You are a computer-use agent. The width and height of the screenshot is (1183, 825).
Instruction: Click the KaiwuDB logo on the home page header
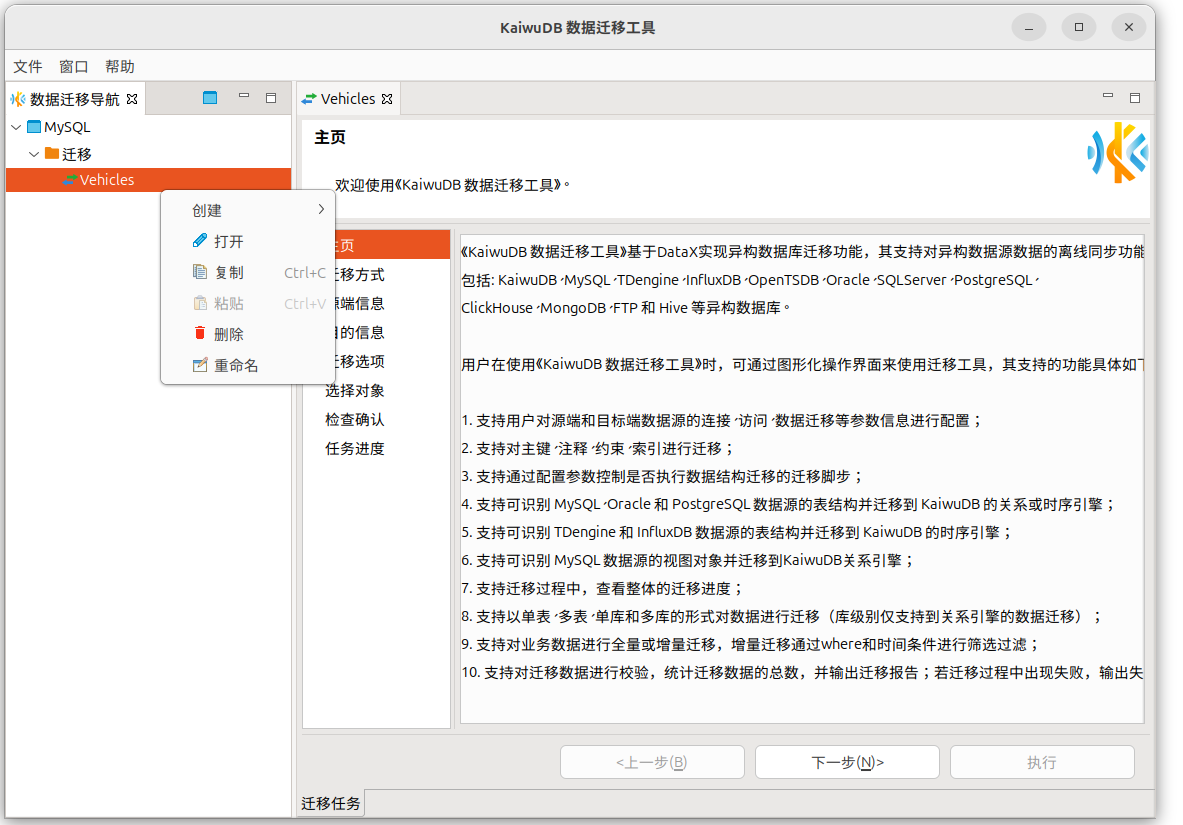[1118, 153]
